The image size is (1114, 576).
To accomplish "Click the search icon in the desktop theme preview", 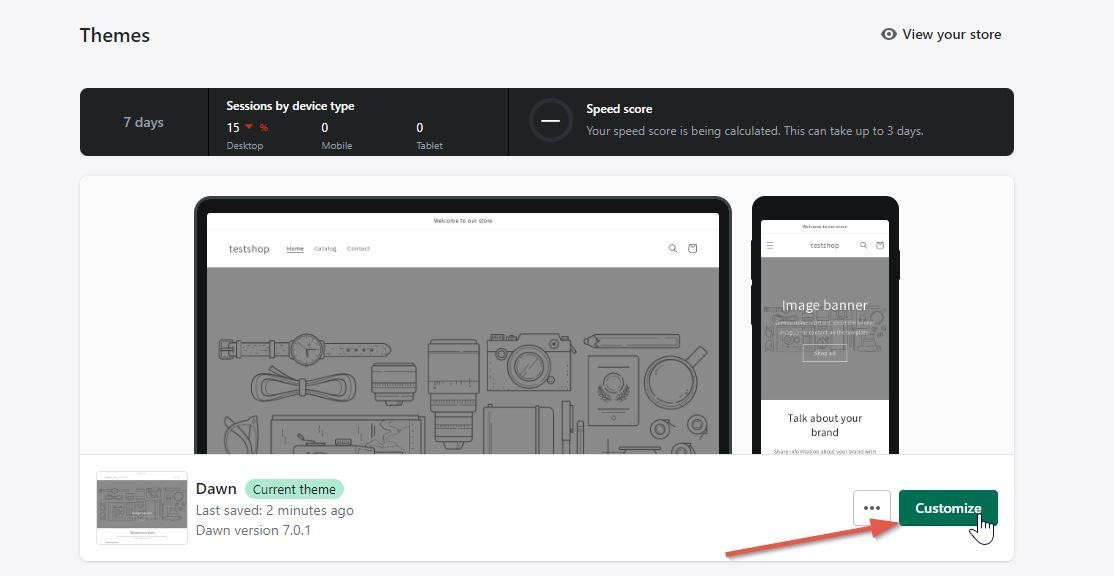I will [x=673, y=248].
